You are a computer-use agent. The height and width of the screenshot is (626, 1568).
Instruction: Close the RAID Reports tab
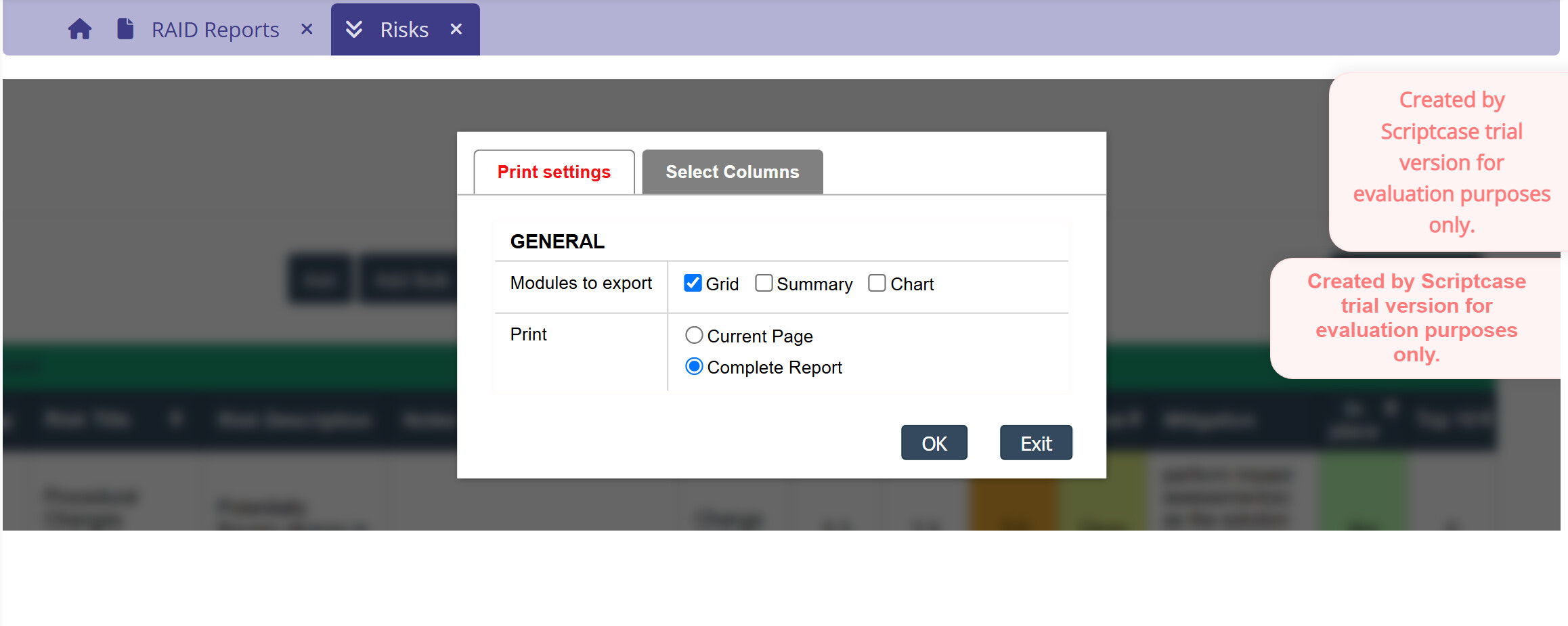(x=307, y=29)
